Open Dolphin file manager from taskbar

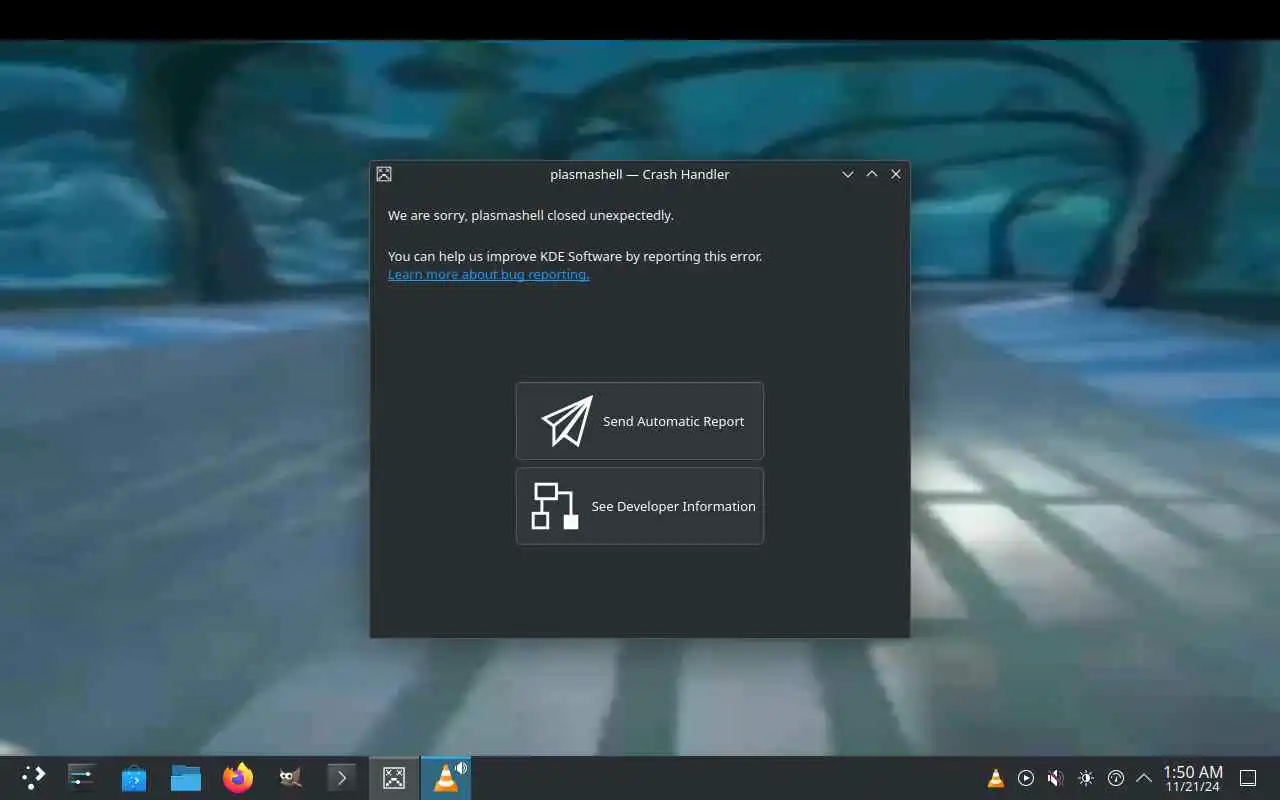[x=186, y=777]
